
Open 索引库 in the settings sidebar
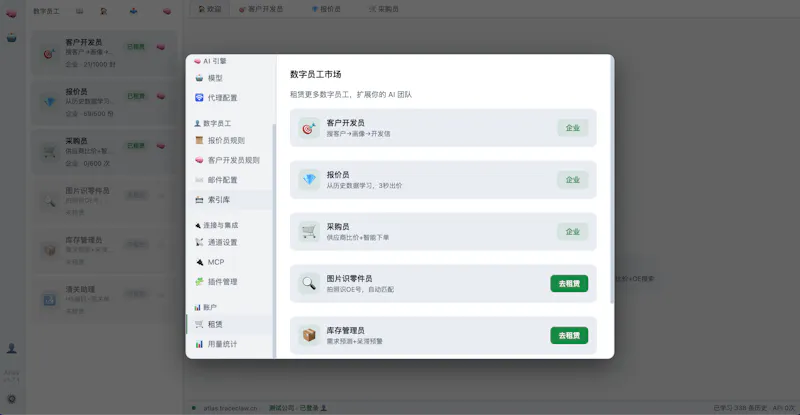click(229, 200)
